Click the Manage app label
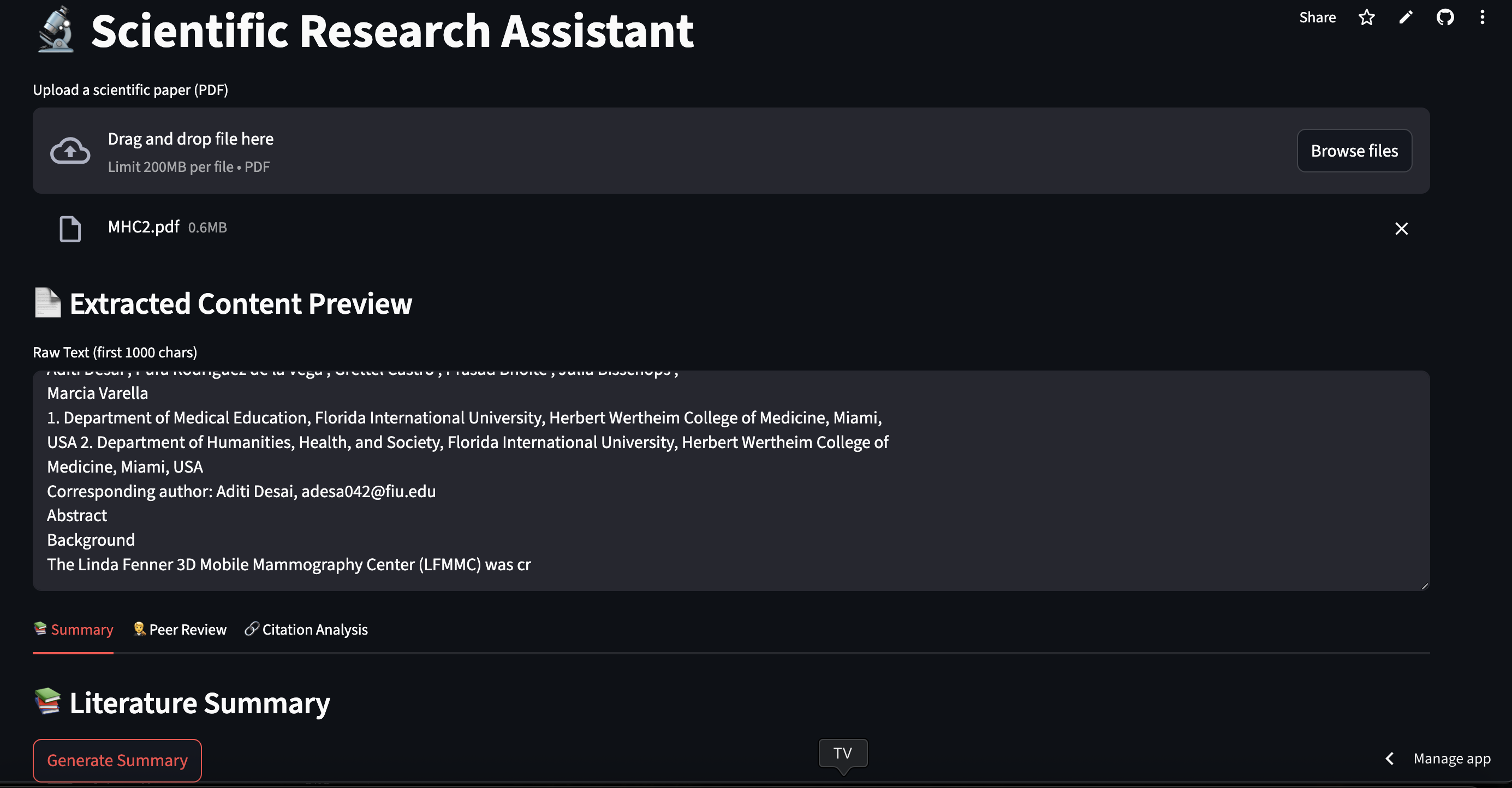 [1451, 759]
